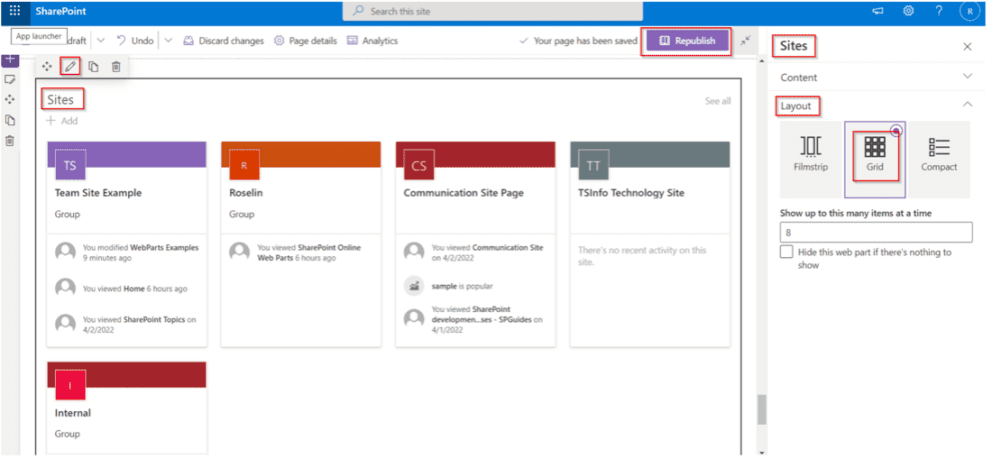
Task: Collapse the Layout section
Action: click(876, 106)
